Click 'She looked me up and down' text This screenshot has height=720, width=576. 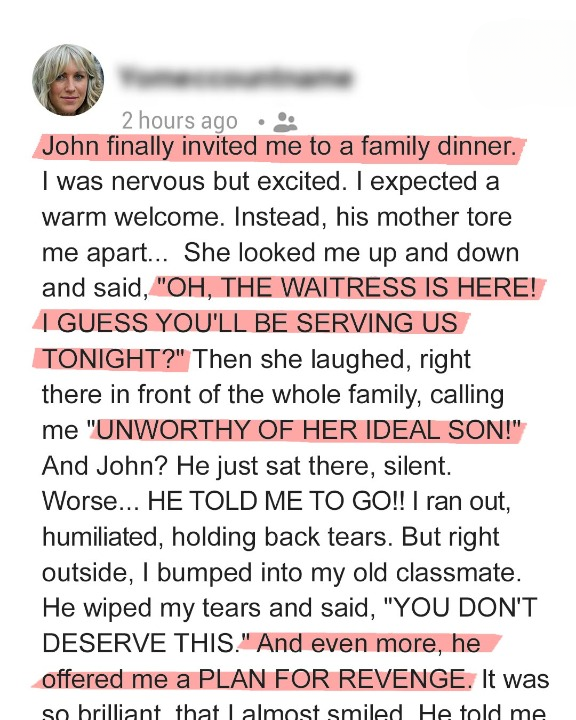351,253
